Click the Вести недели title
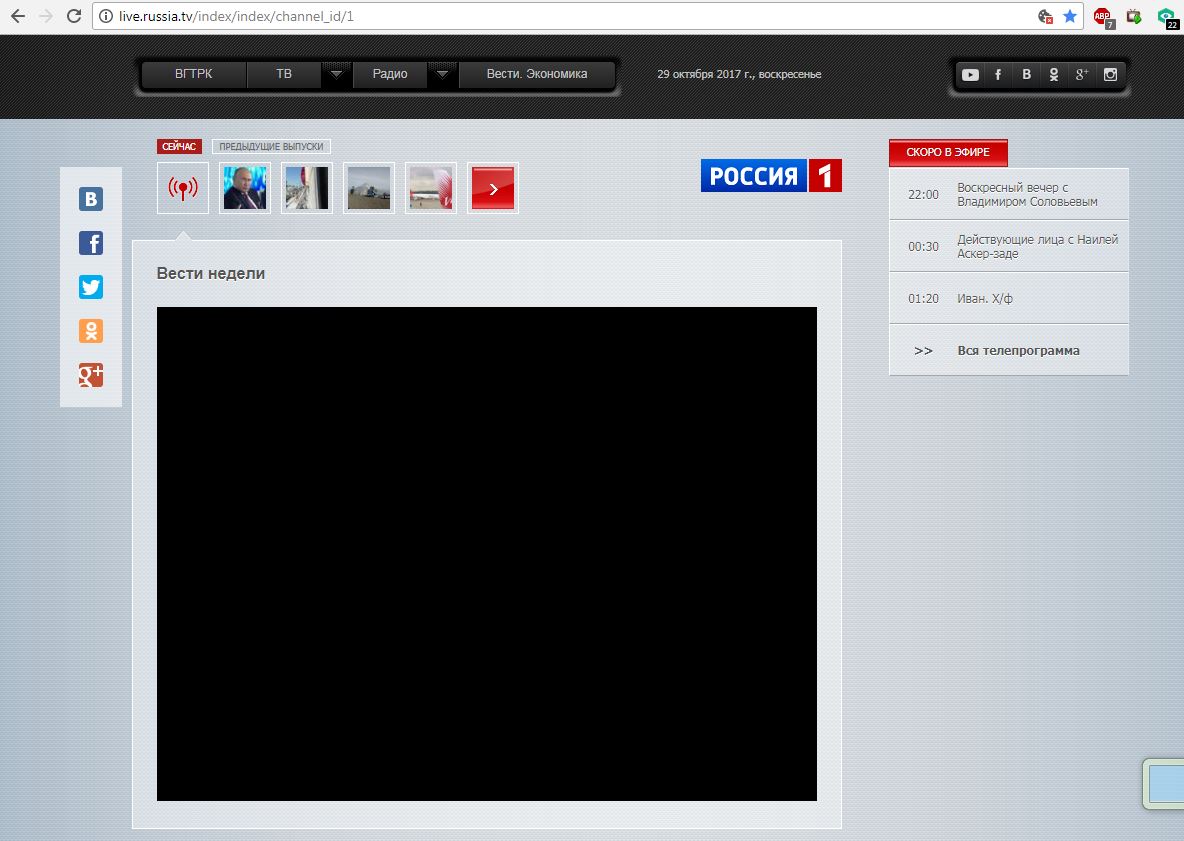This screenshot has width=1184, height=841. click(211, 273)
